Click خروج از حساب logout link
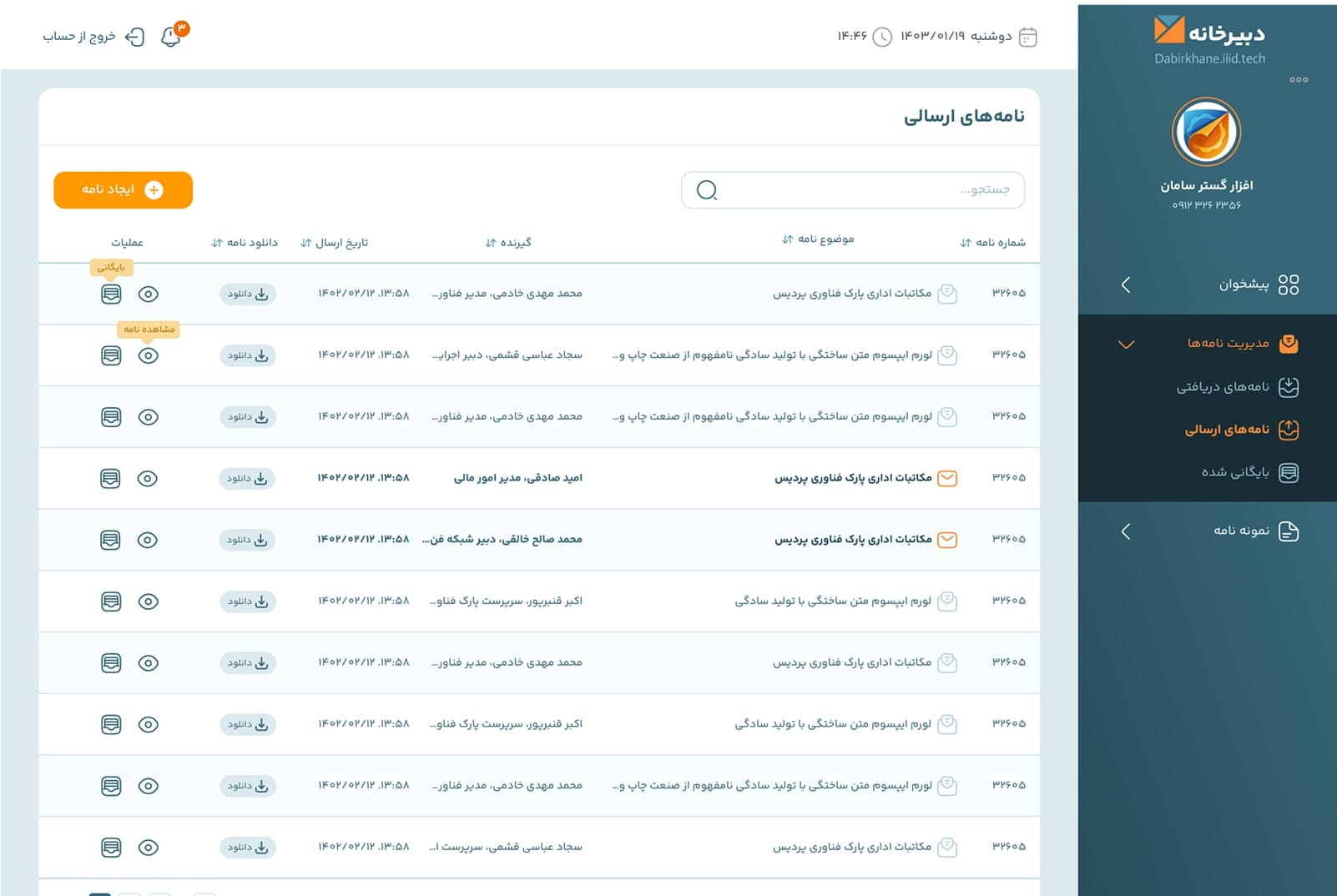The height and width of the screenshot is (896, 1337). (x=79, y=37)
